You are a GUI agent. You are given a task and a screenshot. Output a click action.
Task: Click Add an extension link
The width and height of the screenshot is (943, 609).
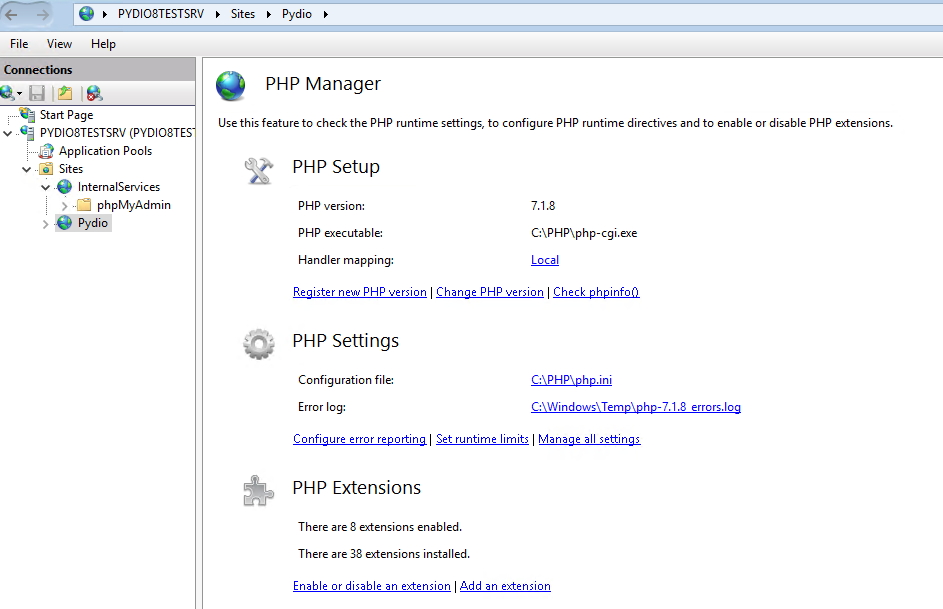(505, 586)
